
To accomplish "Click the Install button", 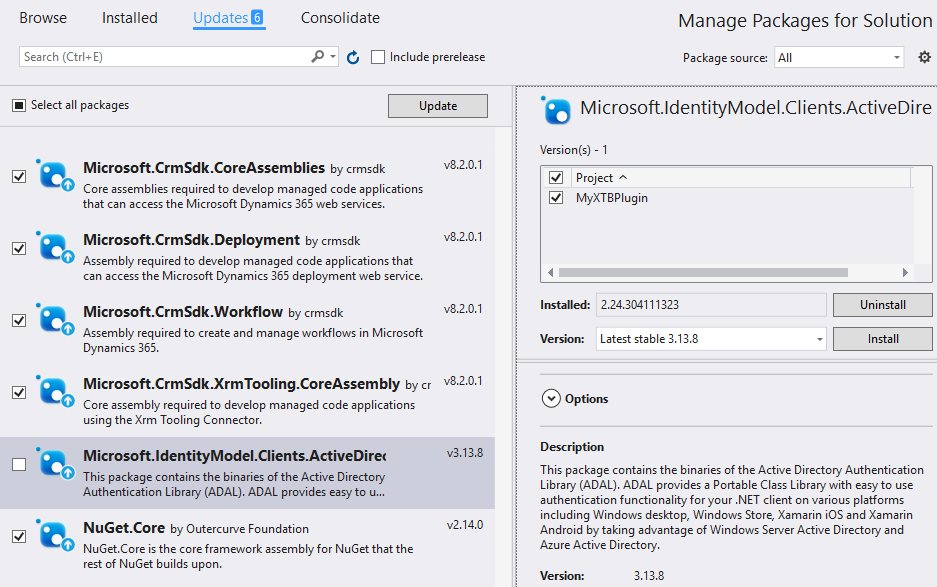I will [x=883, y=339].
